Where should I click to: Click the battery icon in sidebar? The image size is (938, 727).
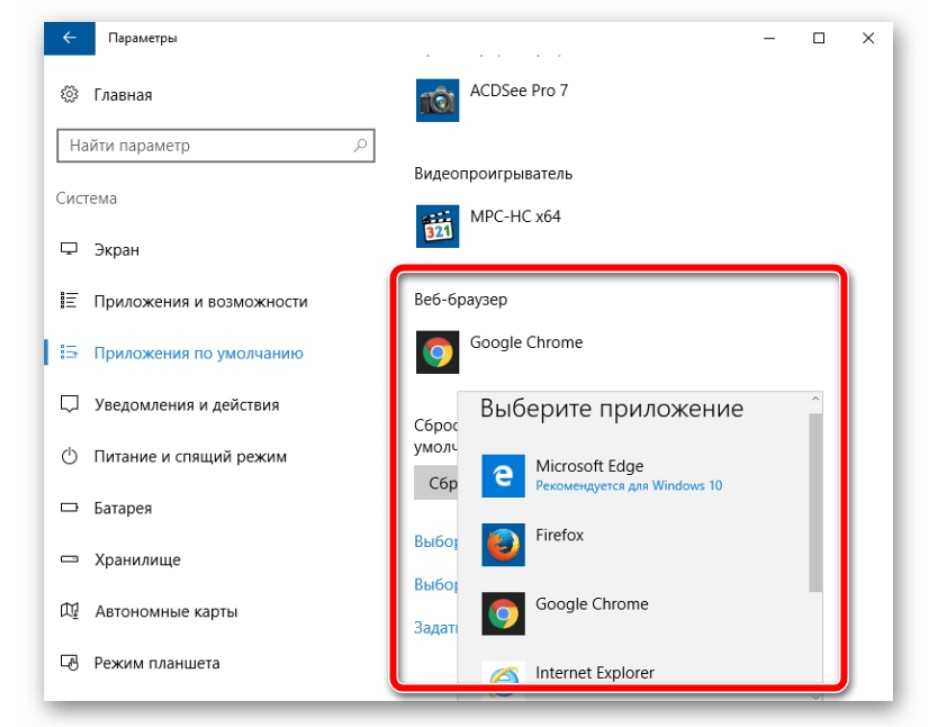click(69, 507)
